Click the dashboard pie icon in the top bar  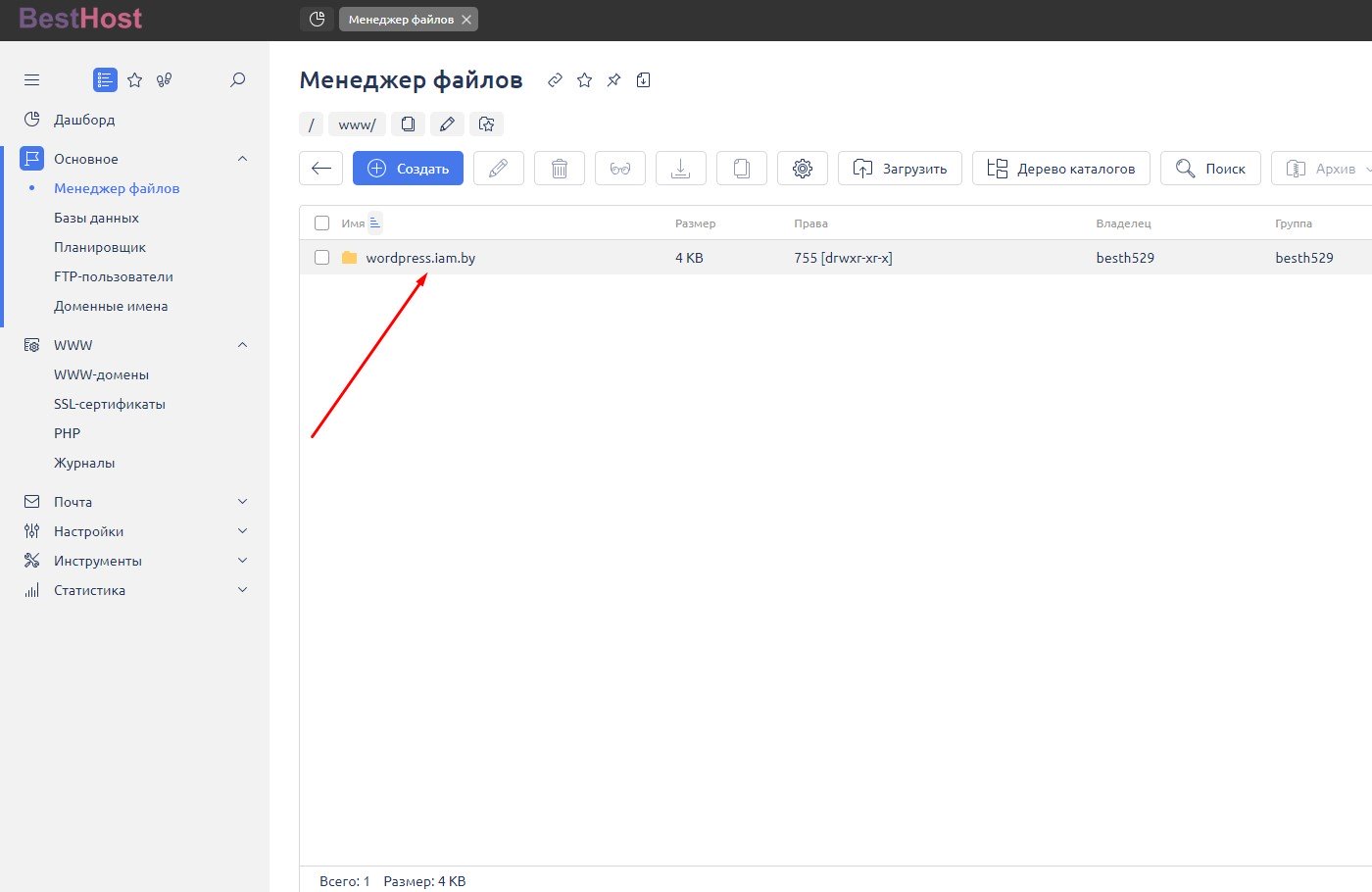pos(317,19)
